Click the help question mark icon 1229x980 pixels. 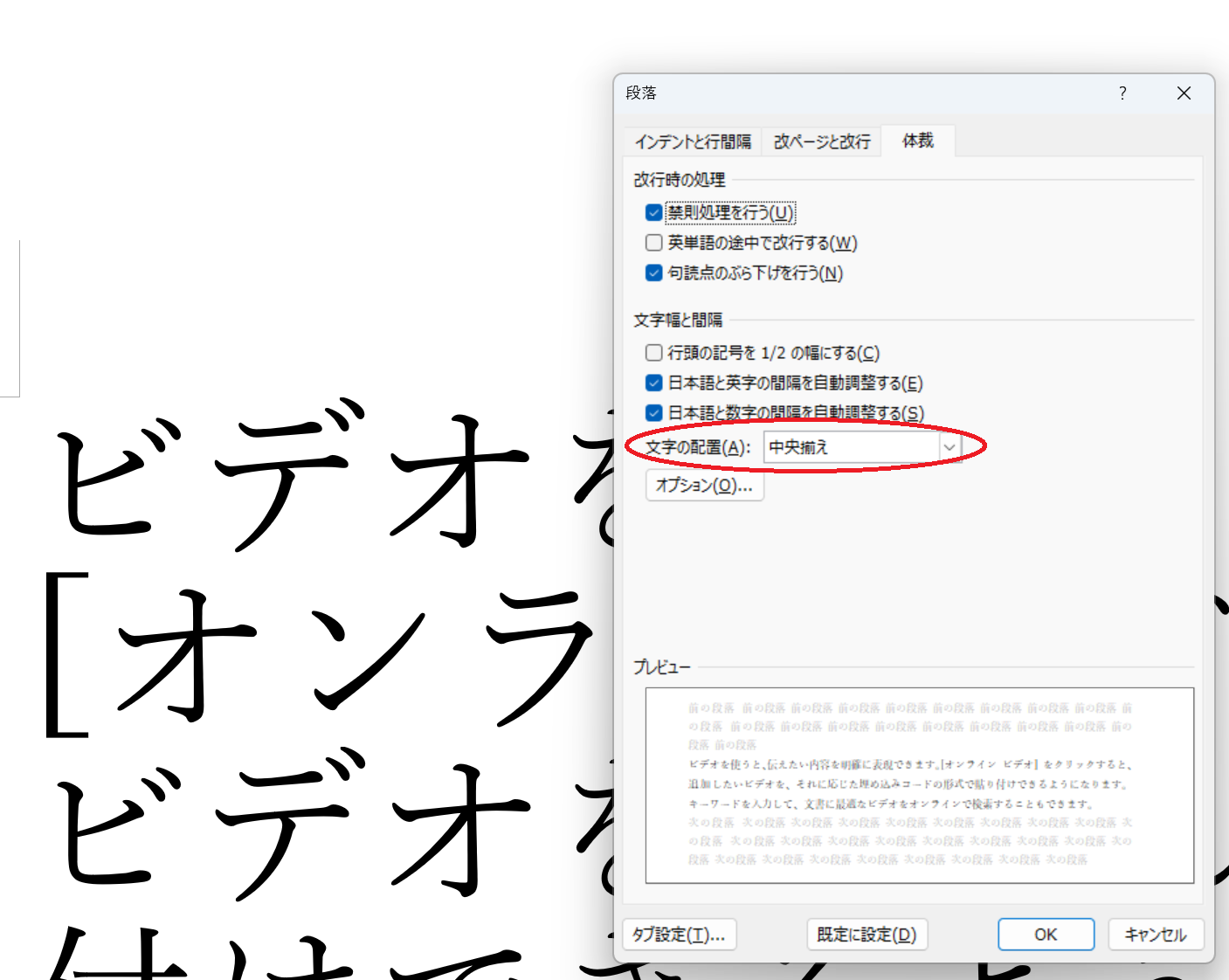[1122, 93]
